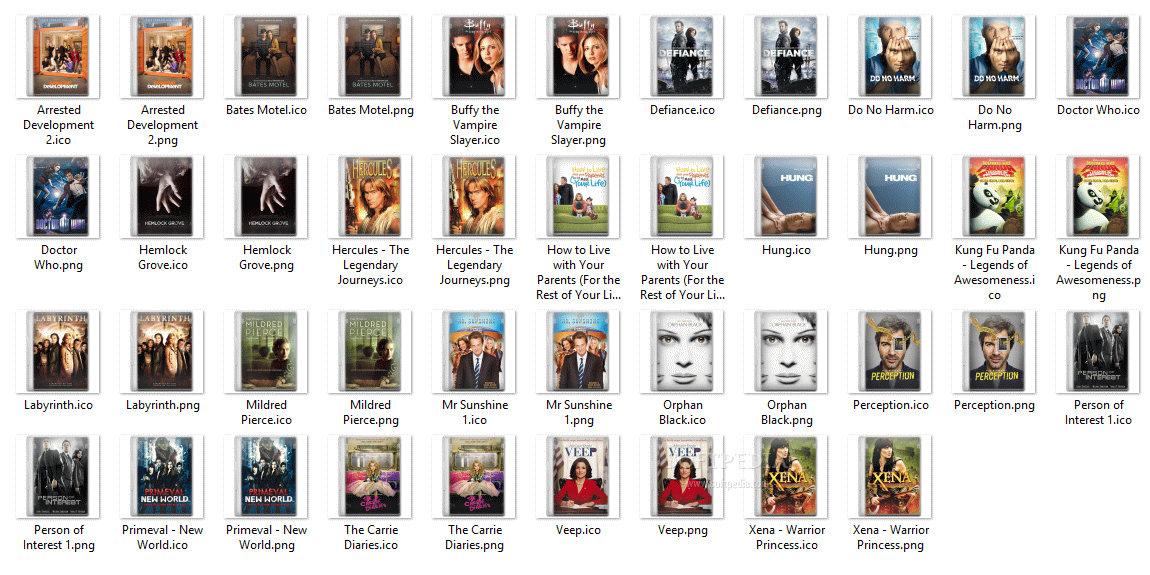
Task: Click the 'Veep.png' file name label
Action: [683, 530]
